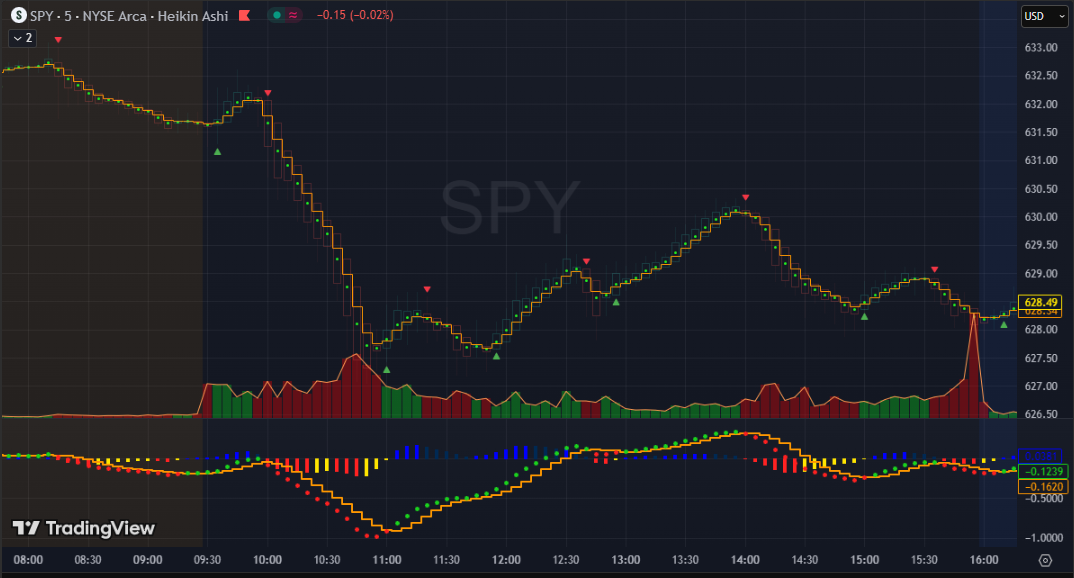
Task: Click the 12:00 label on time axis
Action: (x=506, y=560)
